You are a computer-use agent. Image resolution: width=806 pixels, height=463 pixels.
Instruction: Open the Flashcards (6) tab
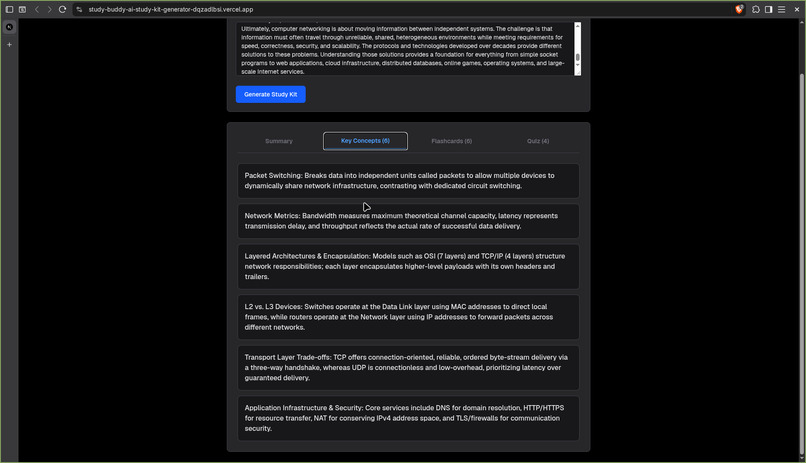click(451, 141)
